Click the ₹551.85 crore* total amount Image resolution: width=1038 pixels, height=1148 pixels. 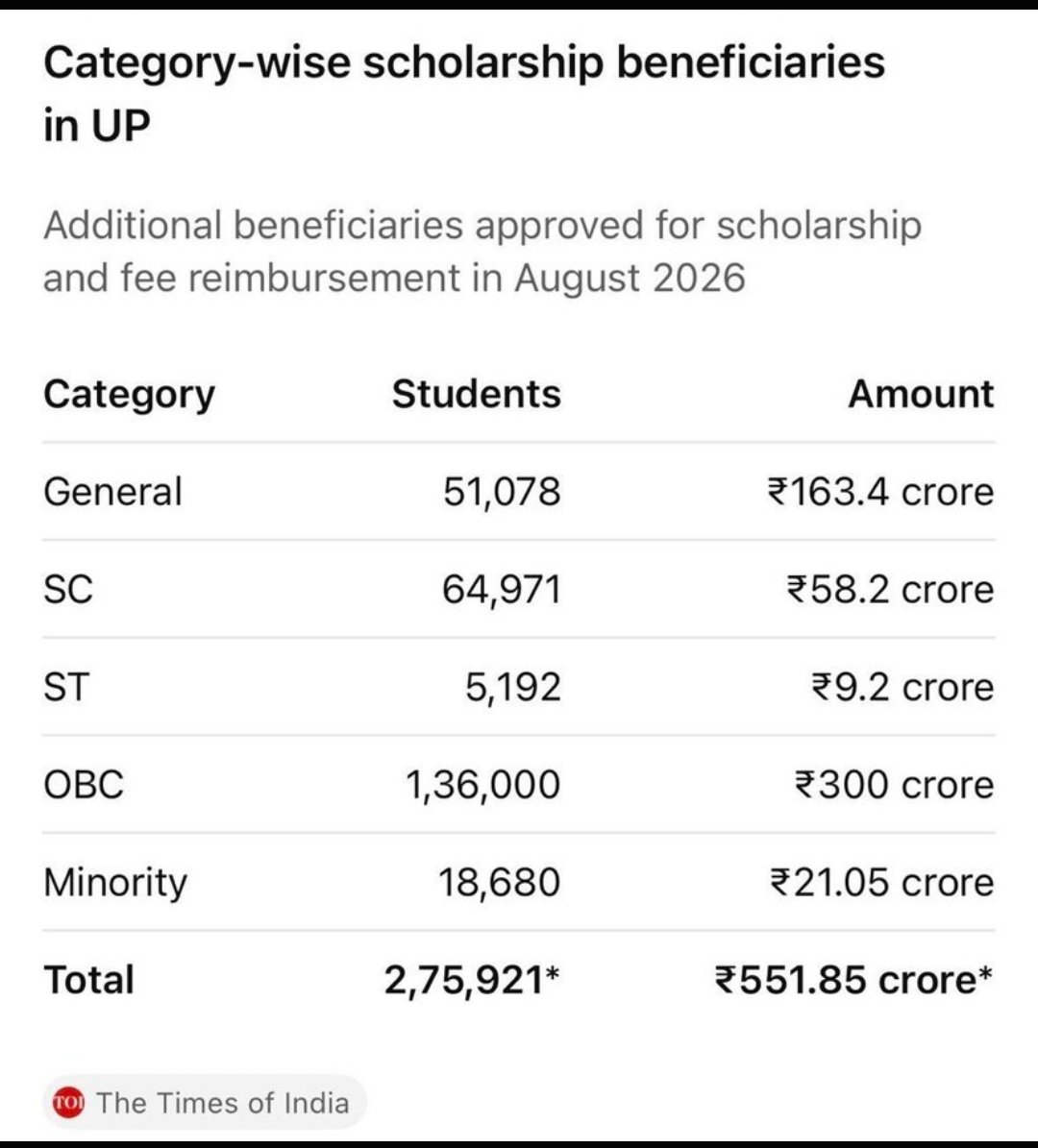point(854,980)
